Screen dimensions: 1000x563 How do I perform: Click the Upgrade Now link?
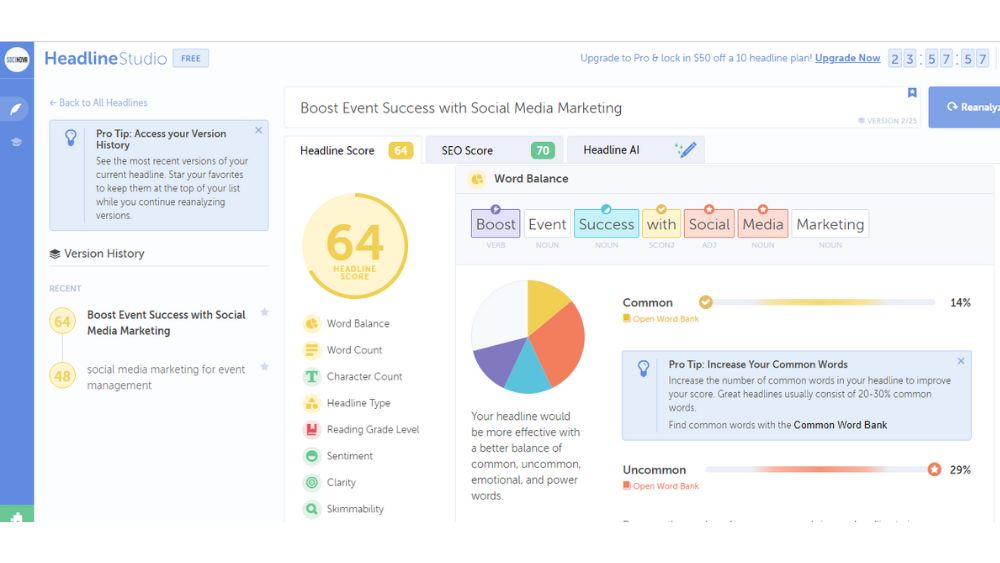tap(847, 58)
